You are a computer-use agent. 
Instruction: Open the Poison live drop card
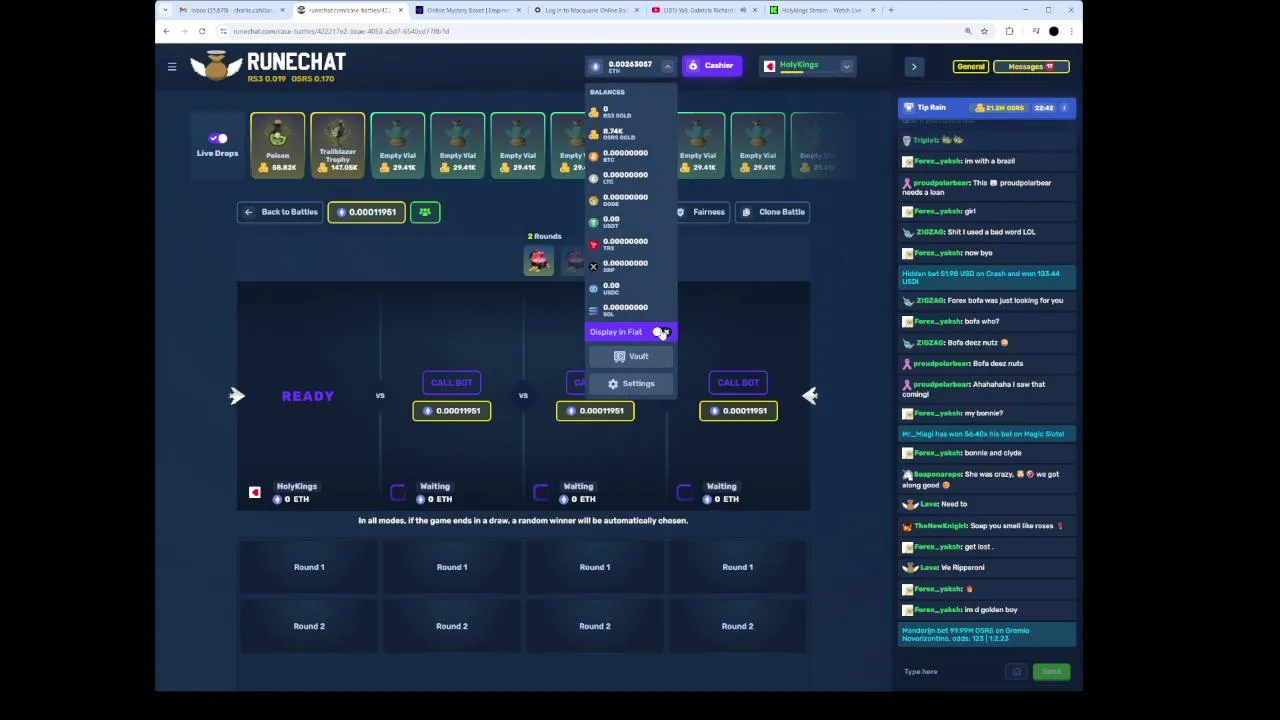pos(277,145)
